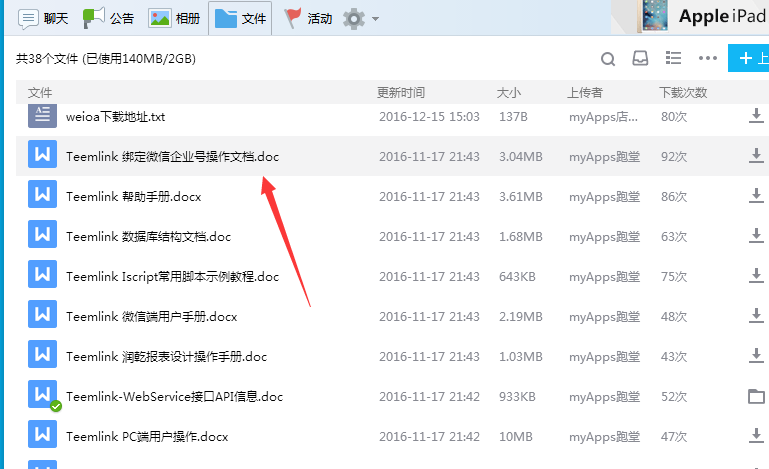Download Teemlink 绑定微信企业号操作文档.doc
This screenshot has height=469, width=769.
coord(756,156)
